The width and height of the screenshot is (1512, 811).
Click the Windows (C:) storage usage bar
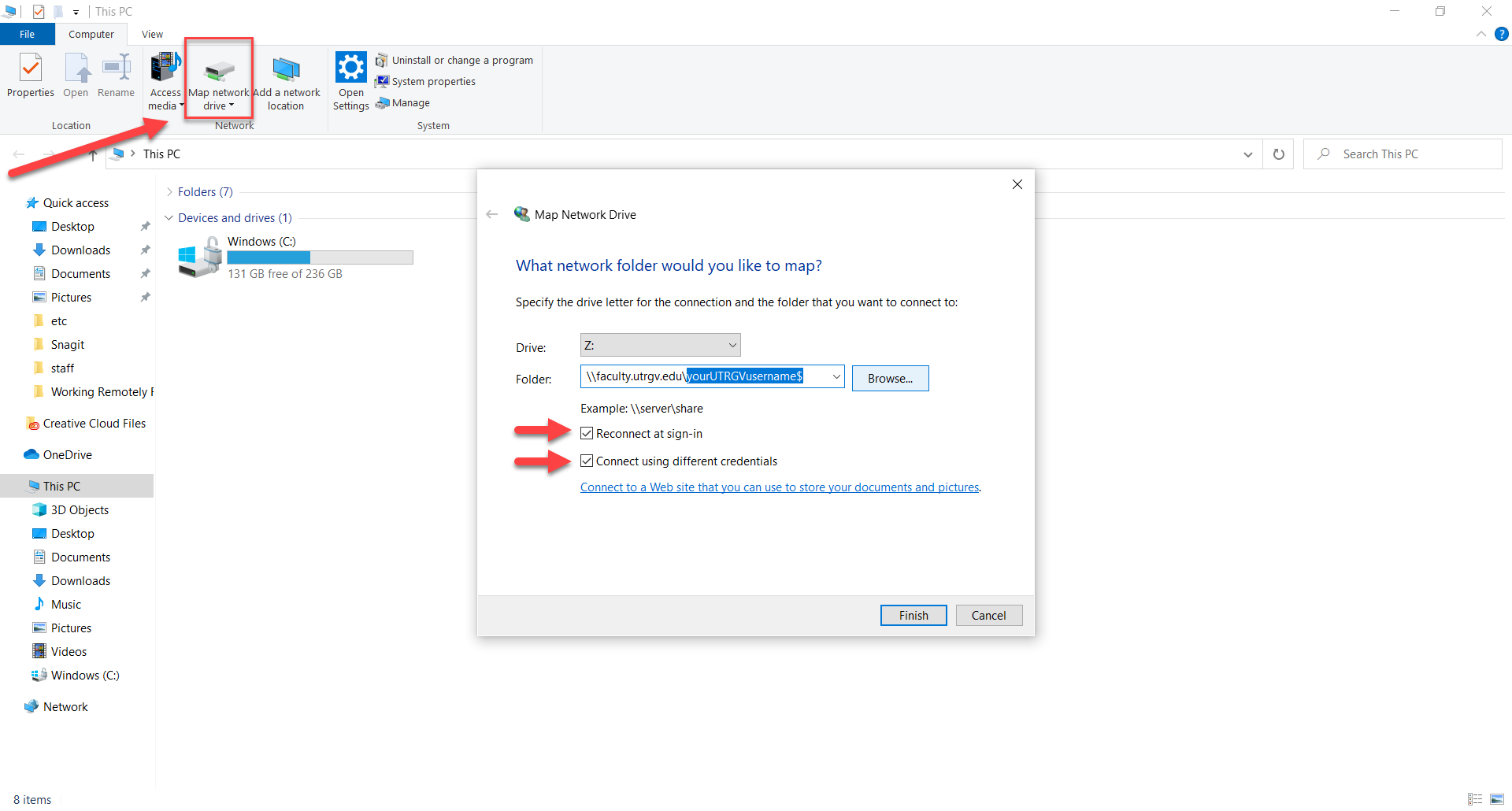coord(320,257)
